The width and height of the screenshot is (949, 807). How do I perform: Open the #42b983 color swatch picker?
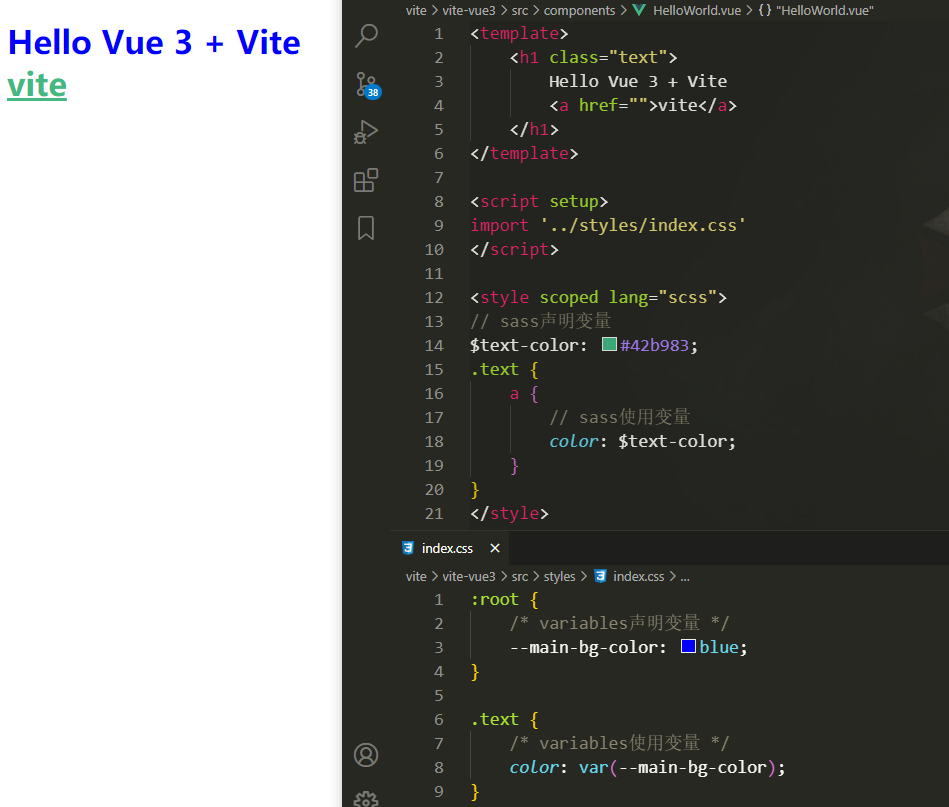point(609,344)
